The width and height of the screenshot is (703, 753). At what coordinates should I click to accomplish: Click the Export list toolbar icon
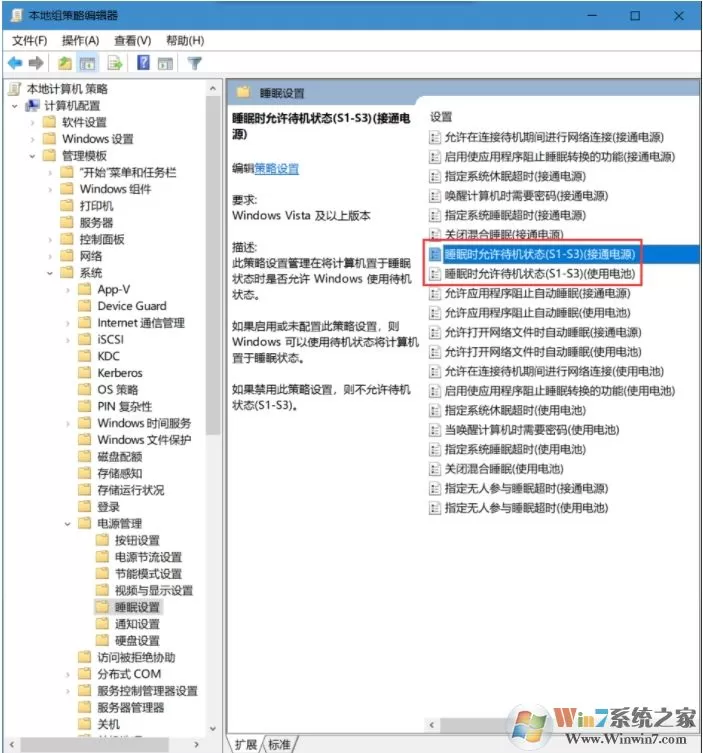(115, 63)
